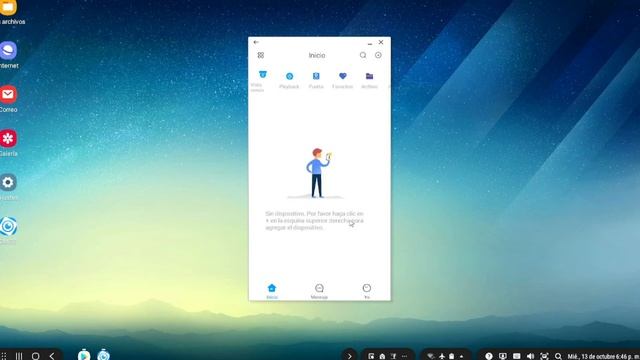This screenshot has width=640, height=360.
Task: Open the Puerta door icon
Action: (316, 76)
